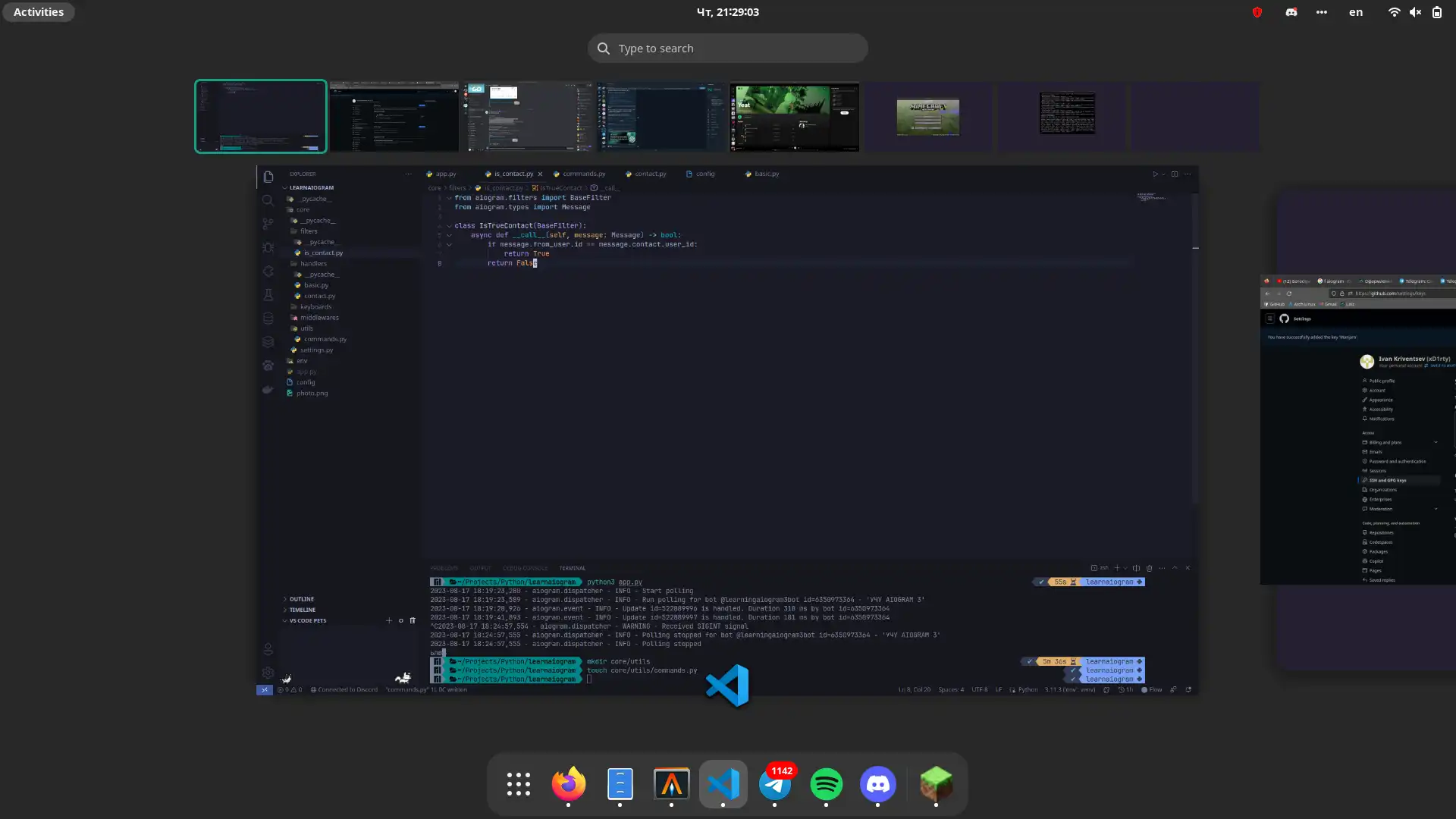This screenshot has width=1456, height=819.
Task: Click the kill terminal trash icon
Action: coord(1149,568)
